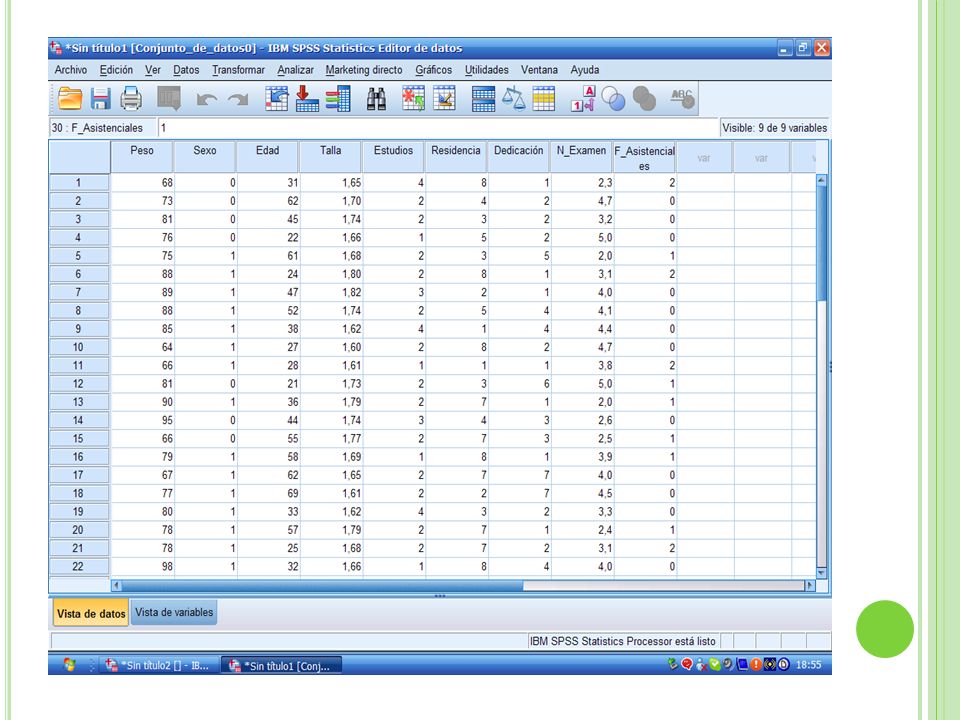Click the Go to case icon
The image size is (960, 720).
pyautogui.click(x=277, y=99)
